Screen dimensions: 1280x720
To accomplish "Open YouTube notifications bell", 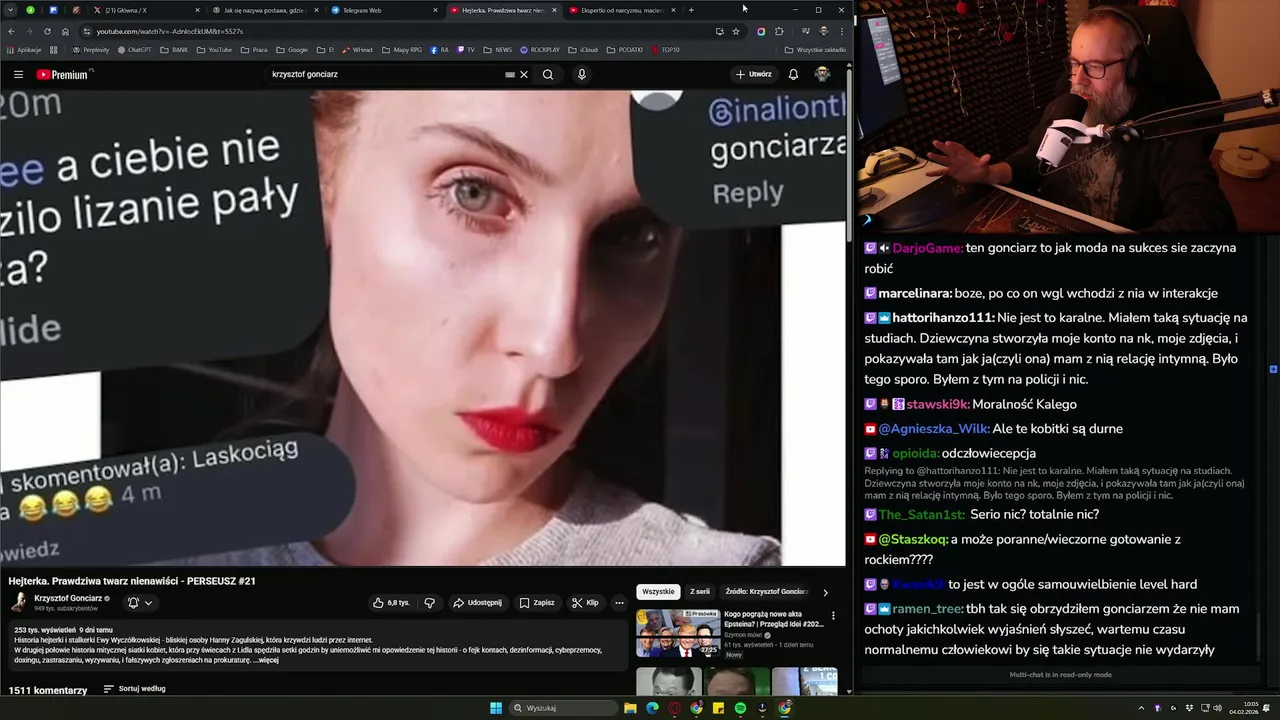I will coord(793,74).
